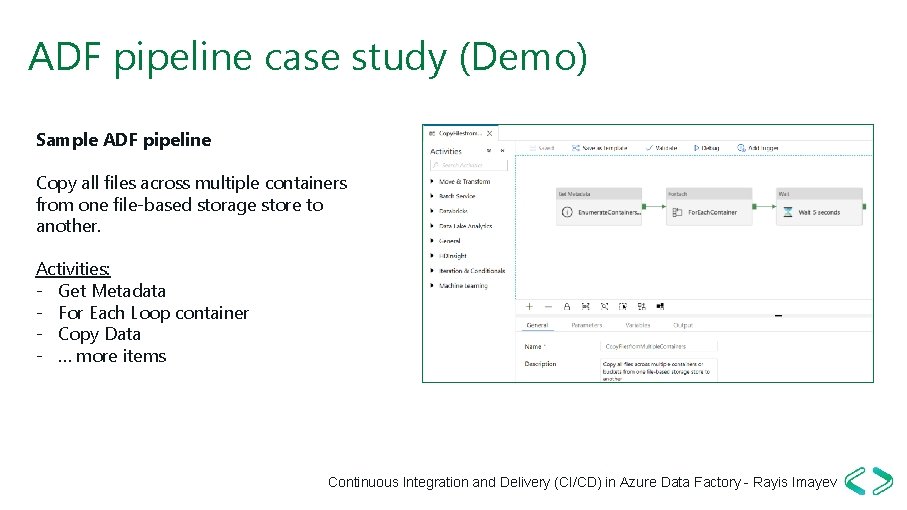
Task: Click the hourglass icon on the Wait activity
Action: point(787,212)
